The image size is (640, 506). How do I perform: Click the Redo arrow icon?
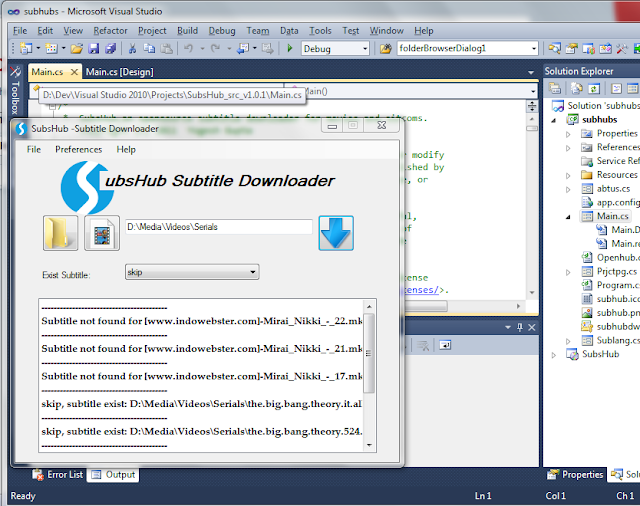tap(215, 49)
